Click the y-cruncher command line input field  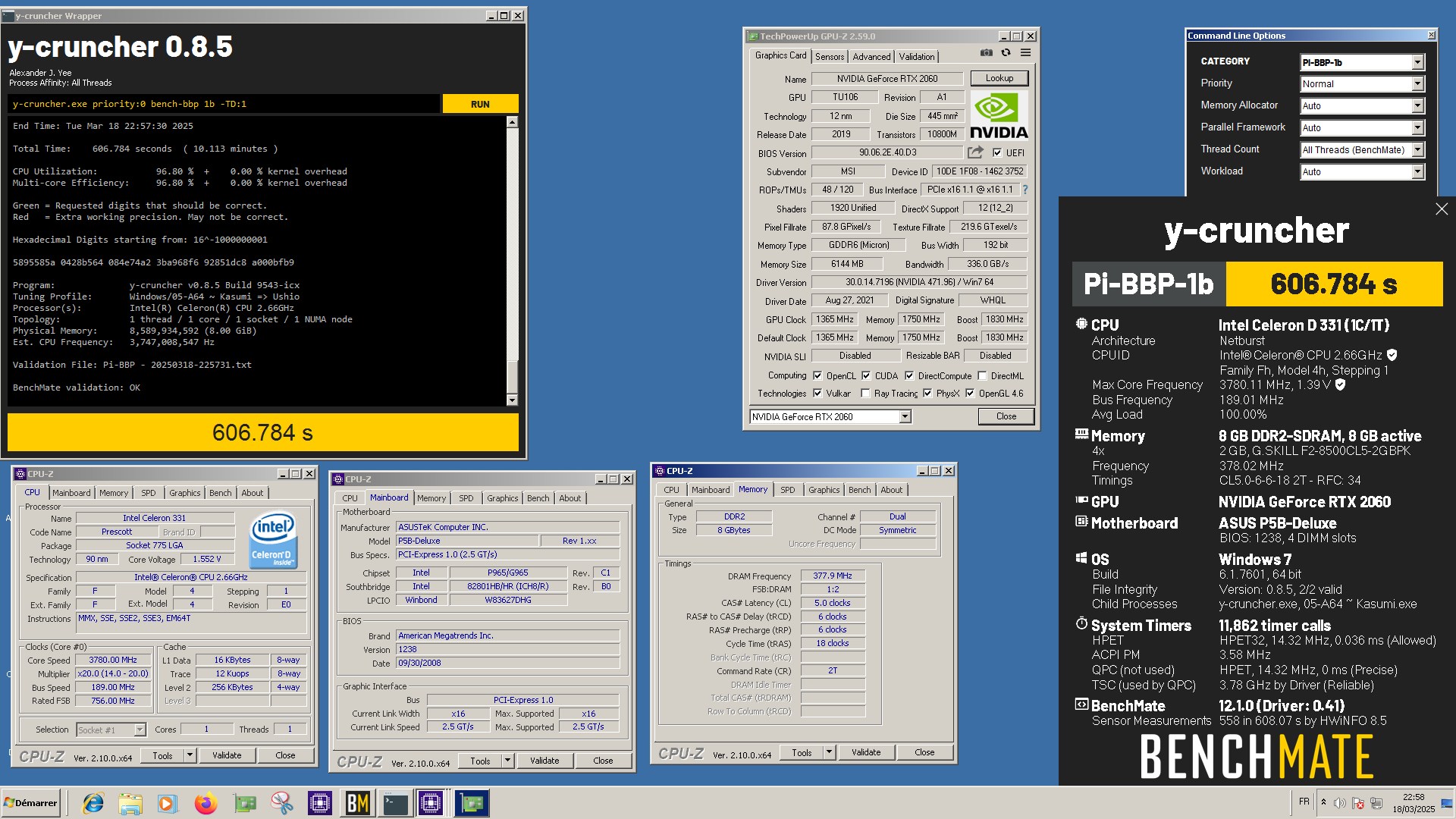click(224, 104)
